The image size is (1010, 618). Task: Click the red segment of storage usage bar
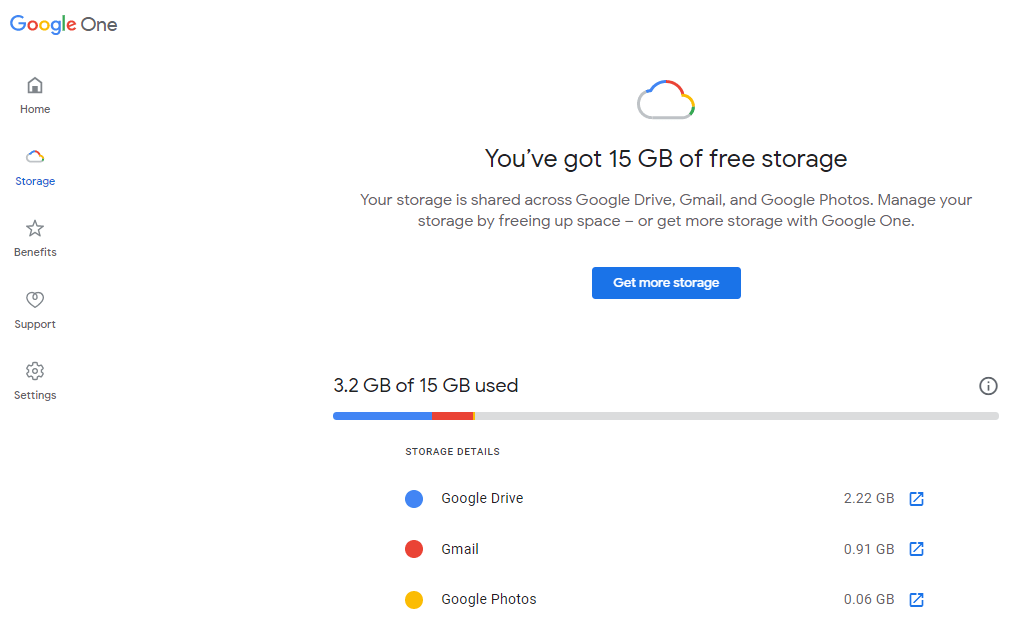tap(451, 416)
